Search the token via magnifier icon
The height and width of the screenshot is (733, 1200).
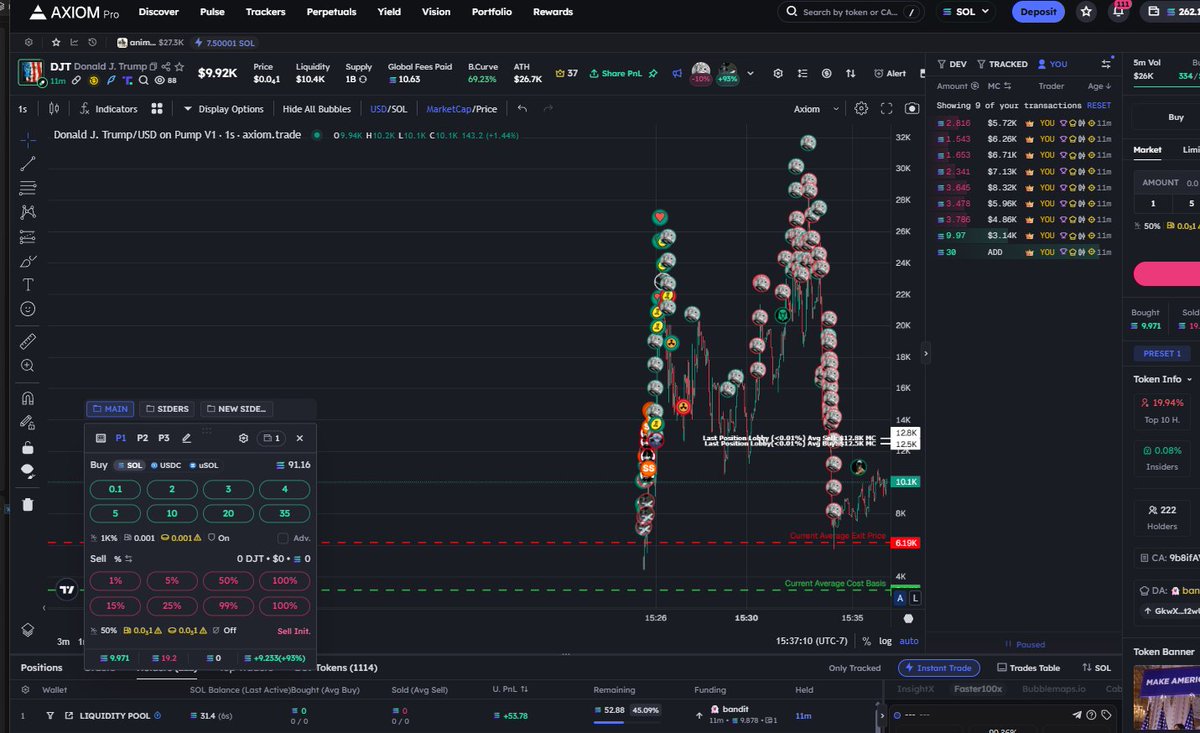pos(144,80)
